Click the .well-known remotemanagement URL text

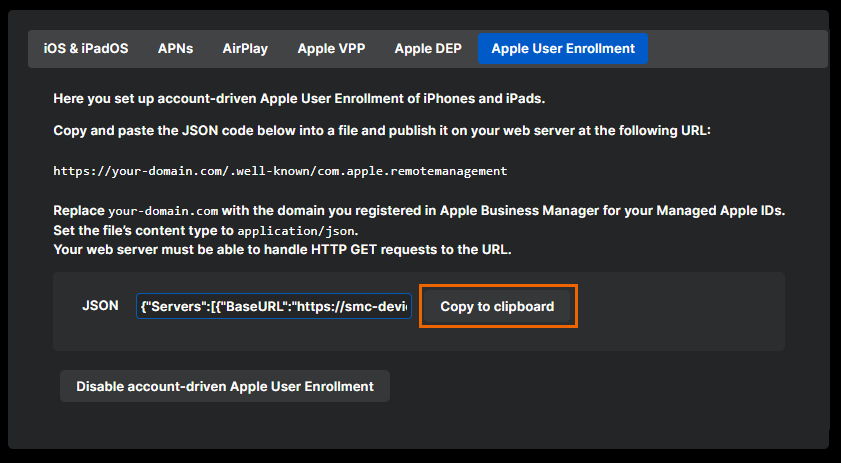280,171
